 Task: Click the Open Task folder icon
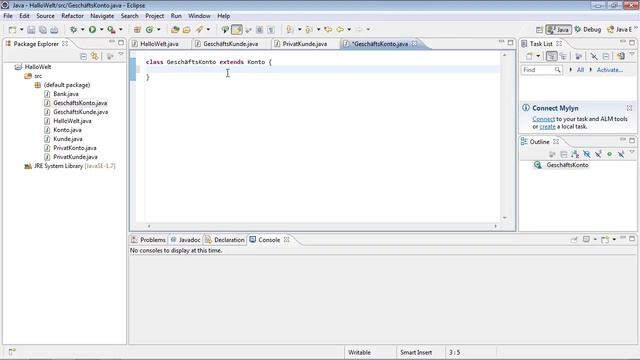coord(187,30)
